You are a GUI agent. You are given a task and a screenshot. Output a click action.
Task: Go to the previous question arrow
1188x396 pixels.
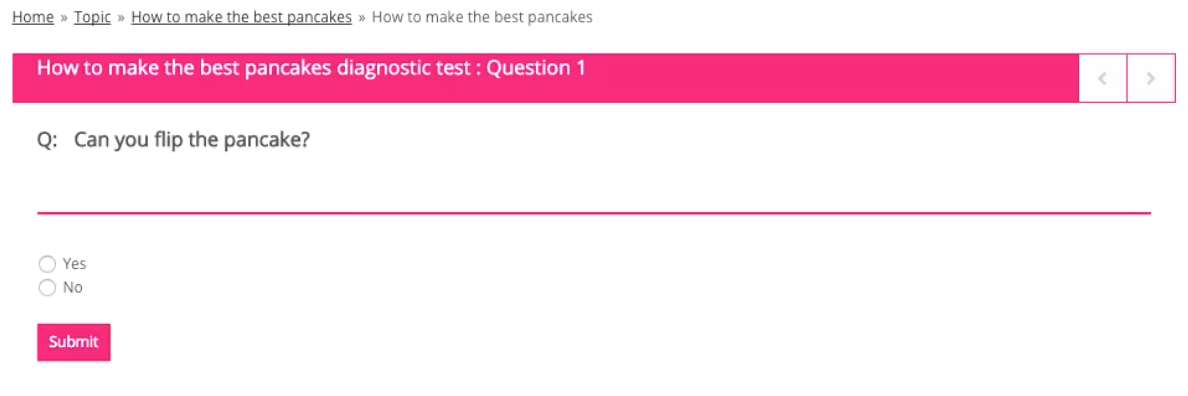point(1102,78)
